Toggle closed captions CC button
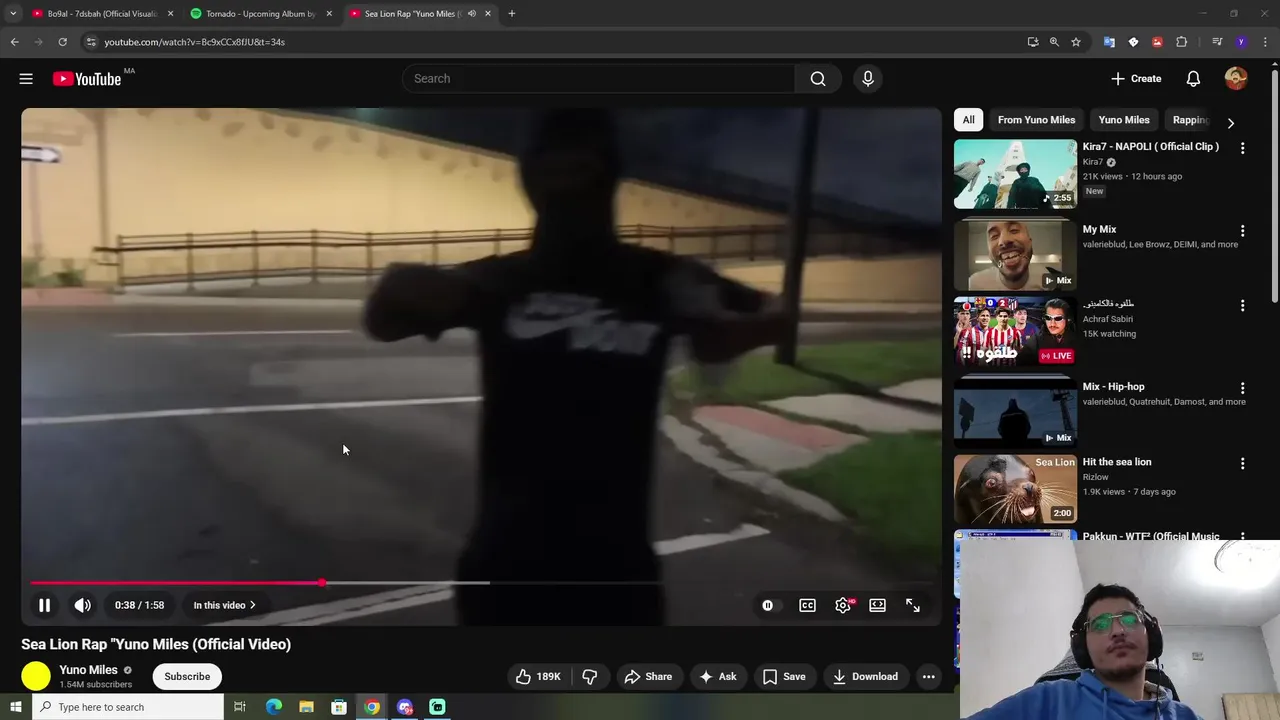 [807, 605]
